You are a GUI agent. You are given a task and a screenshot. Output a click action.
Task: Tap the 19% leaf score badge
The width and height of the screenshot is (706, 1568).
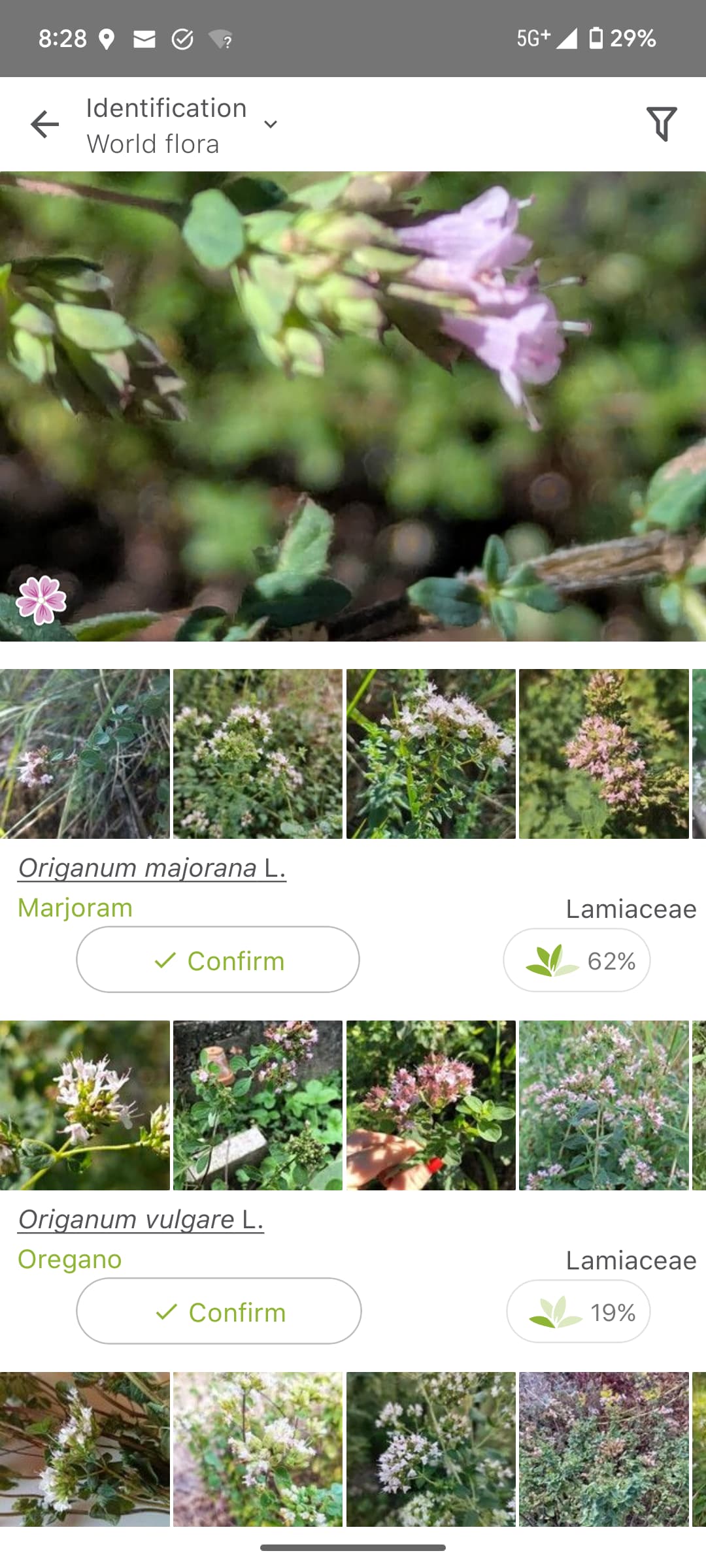[579, 1311]
